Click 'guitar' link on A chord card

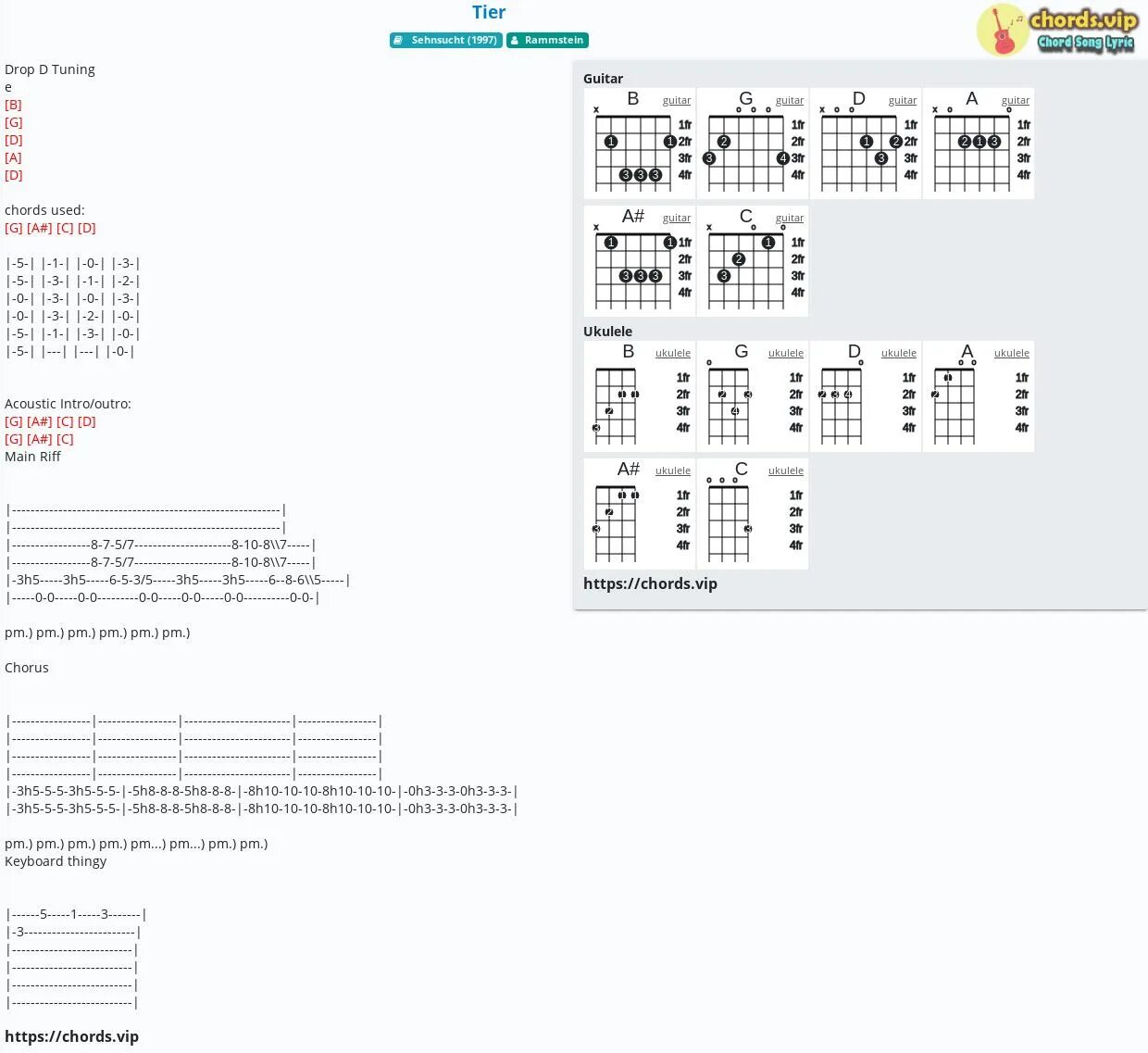pyautogui.click(x=1016, y=100)
